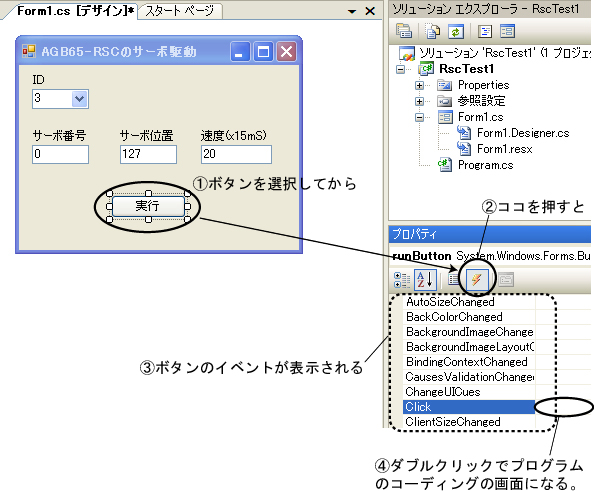The height and width of the screenshot is (491, 594).
Task: Select the AutoSizeChanged event row
Action: point(469,302)
